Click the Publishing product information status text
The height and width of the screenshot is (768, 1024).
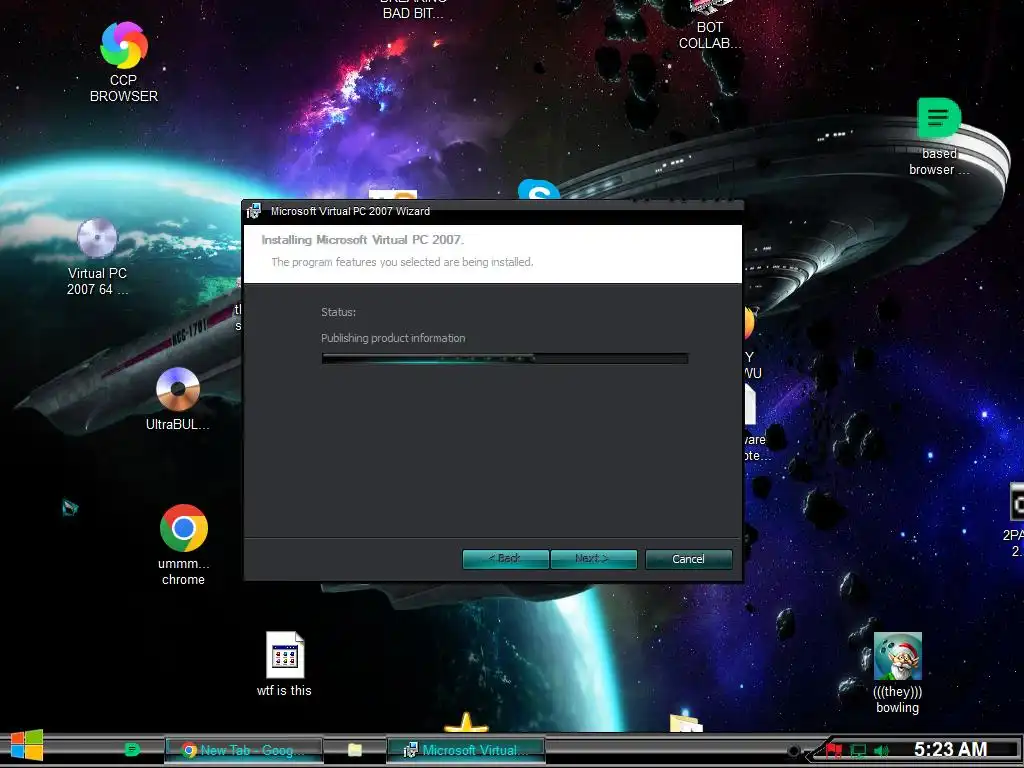click(393, 338)
